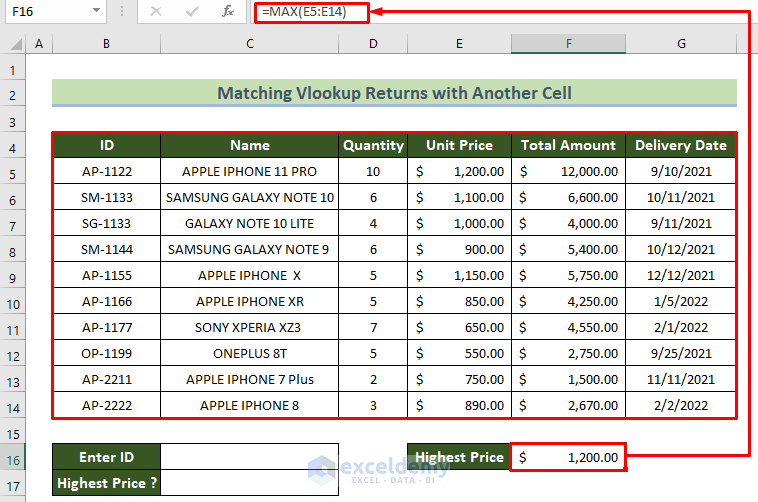This screenshot has width=758, height=502.
Task: Click the Enter ID label cell
Action: [x=106, y=457]
